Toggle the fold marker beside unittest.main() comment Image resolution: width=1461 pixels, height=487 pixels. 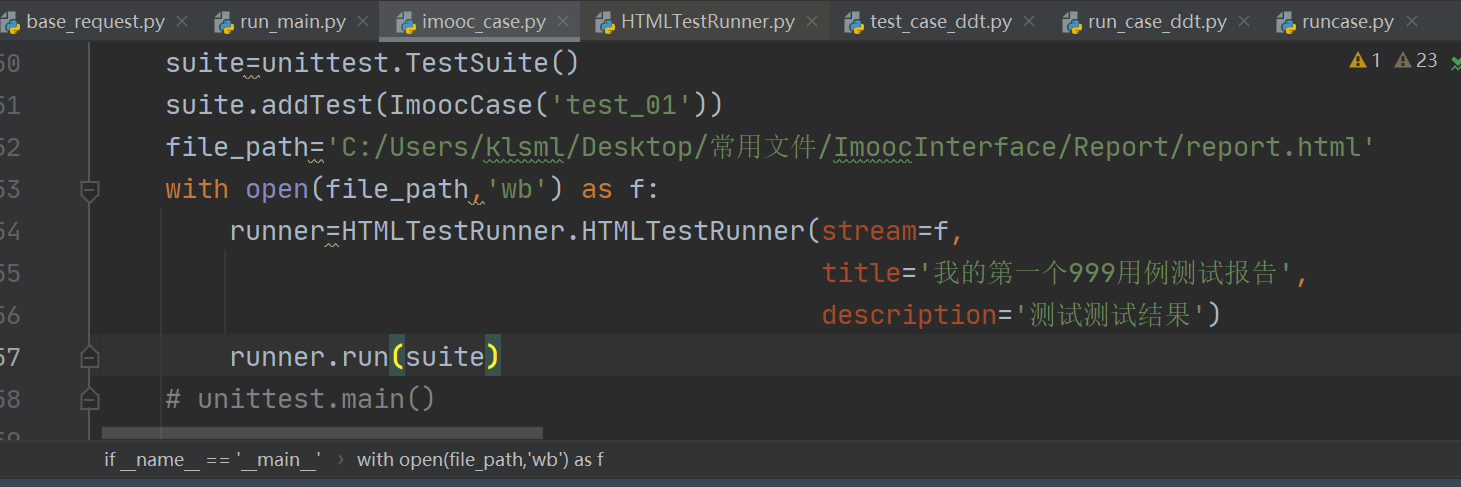(x=90, y=399)
